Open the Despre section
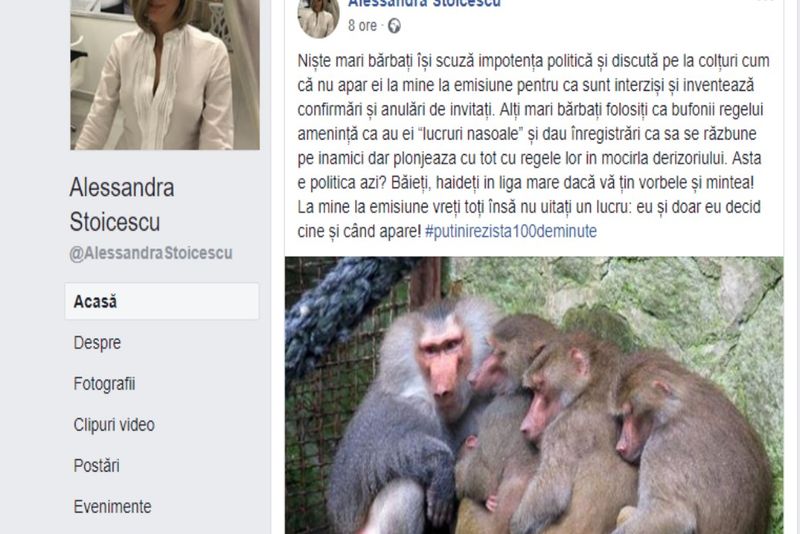This screenshot has width=800, height=534. coord(97,343)
